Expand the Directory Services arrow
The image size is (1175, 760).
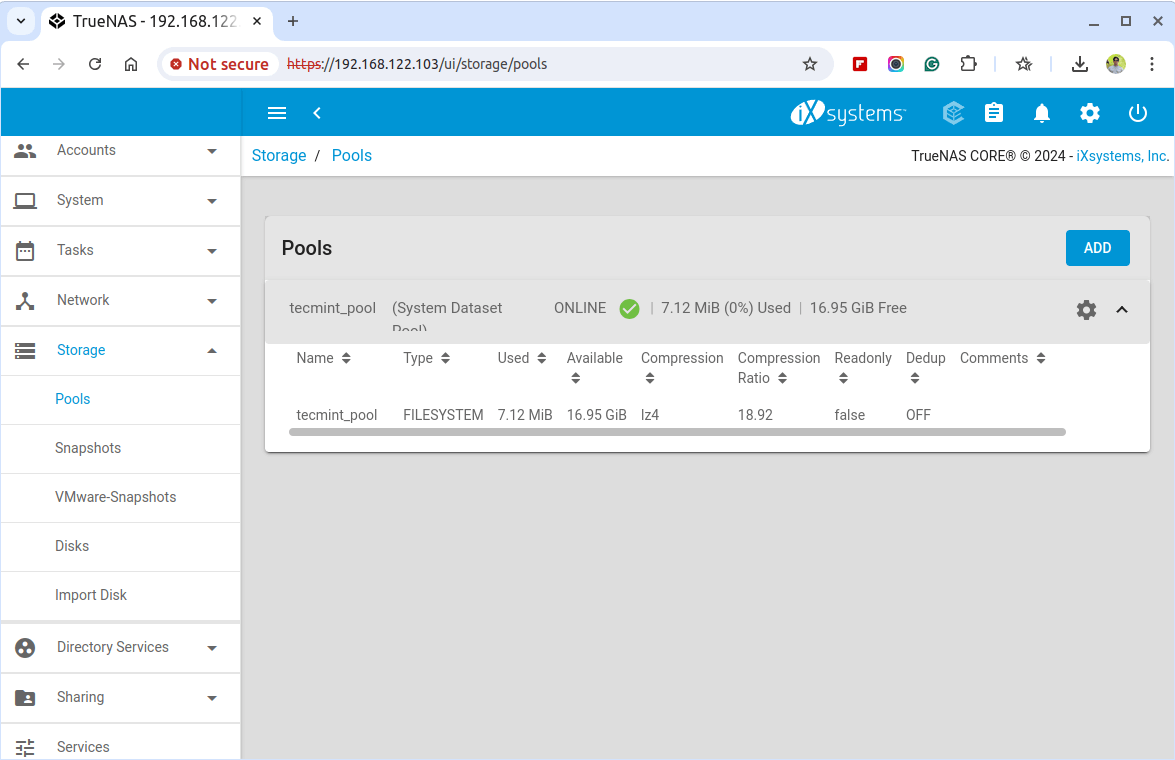212,648
